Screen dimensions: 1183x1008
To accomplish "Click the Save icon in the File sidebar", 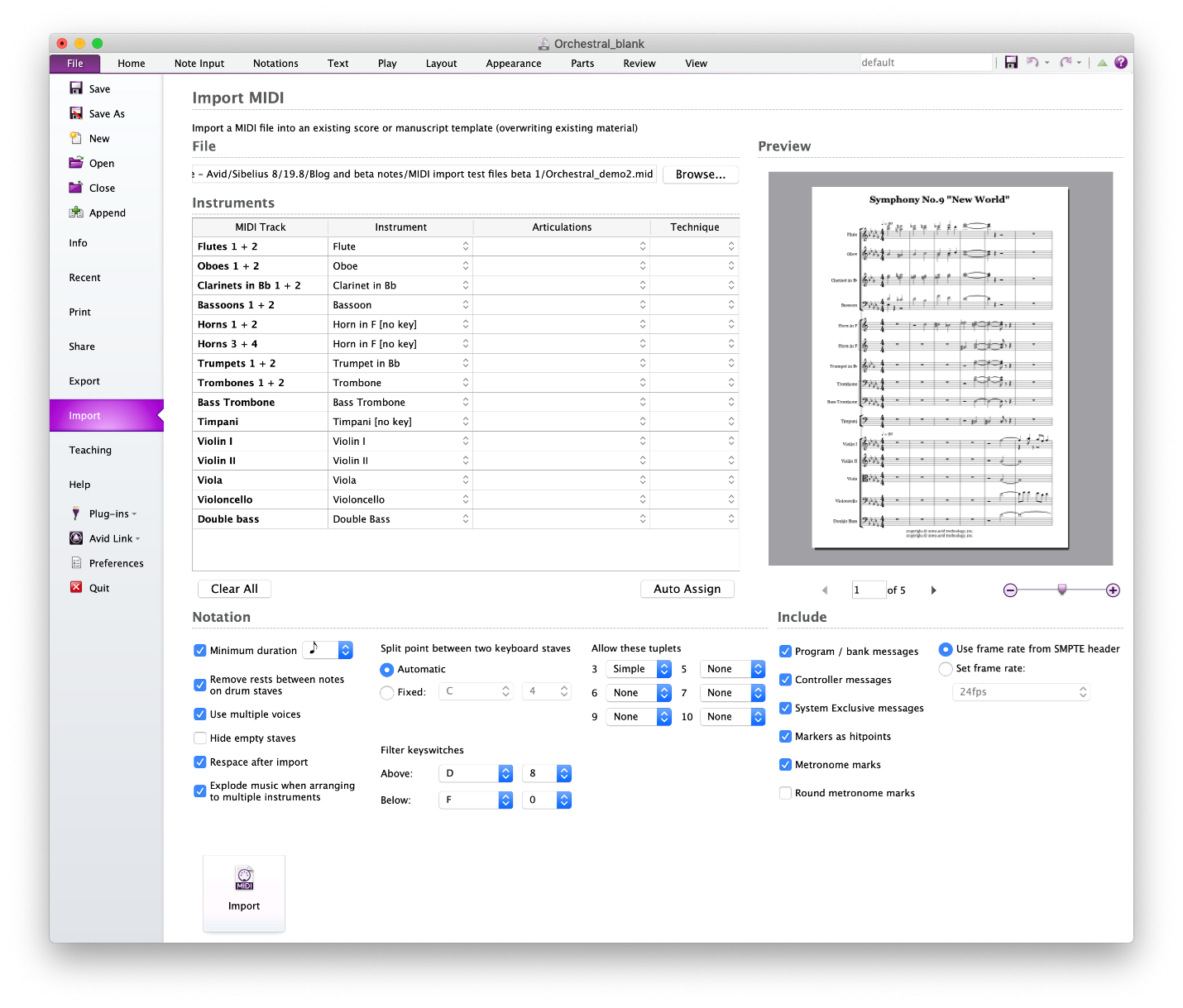I will tap(76, 88).
